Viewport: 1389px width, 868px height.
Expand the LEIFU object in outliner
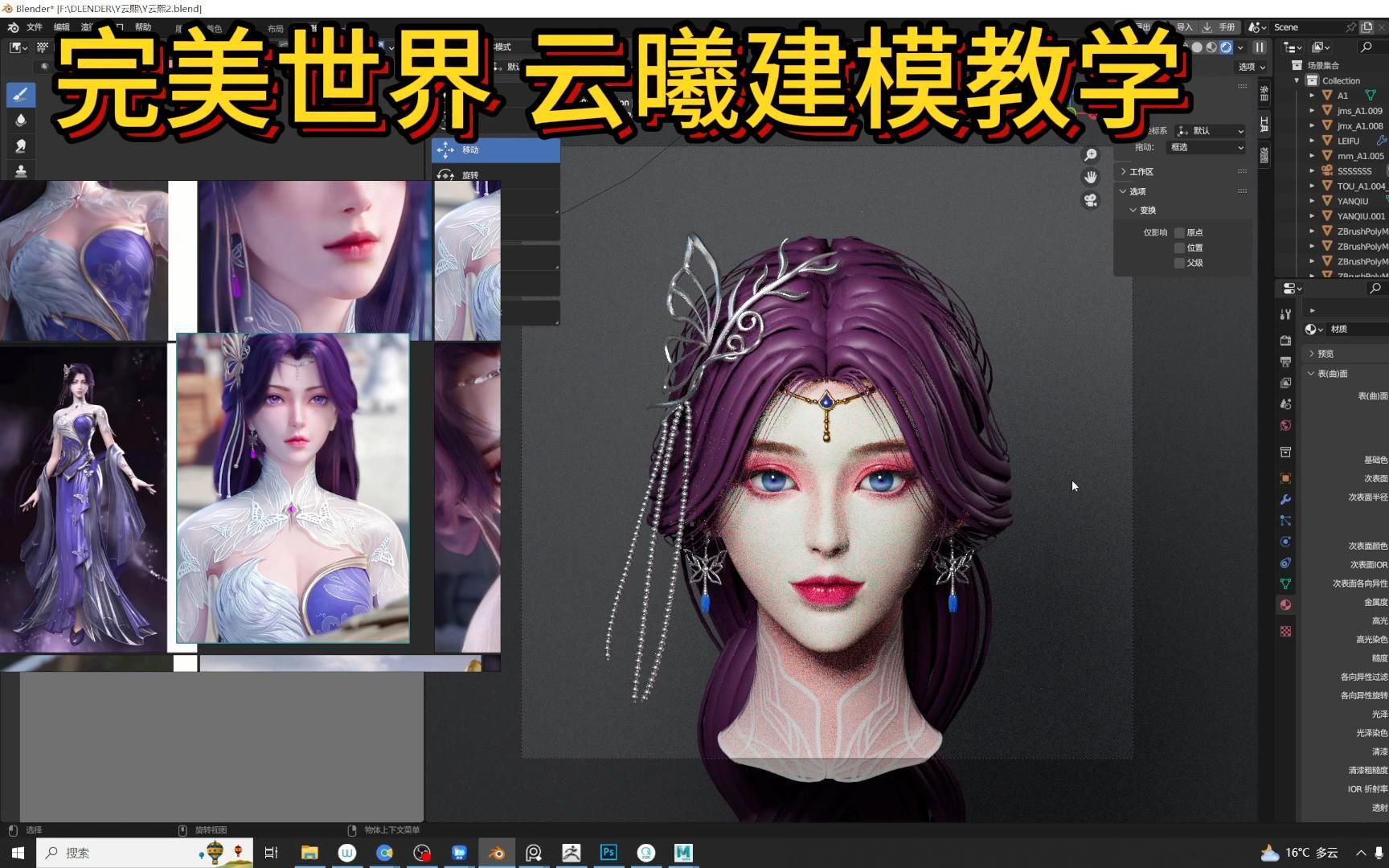[x=1312, y=141]
